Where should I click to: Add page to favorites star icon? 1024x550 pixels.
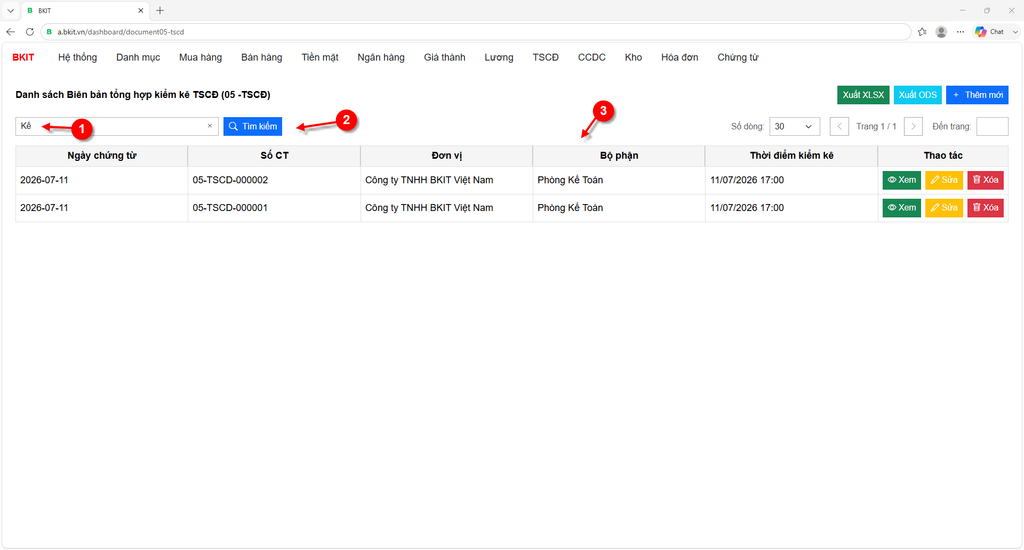(922, 31)
